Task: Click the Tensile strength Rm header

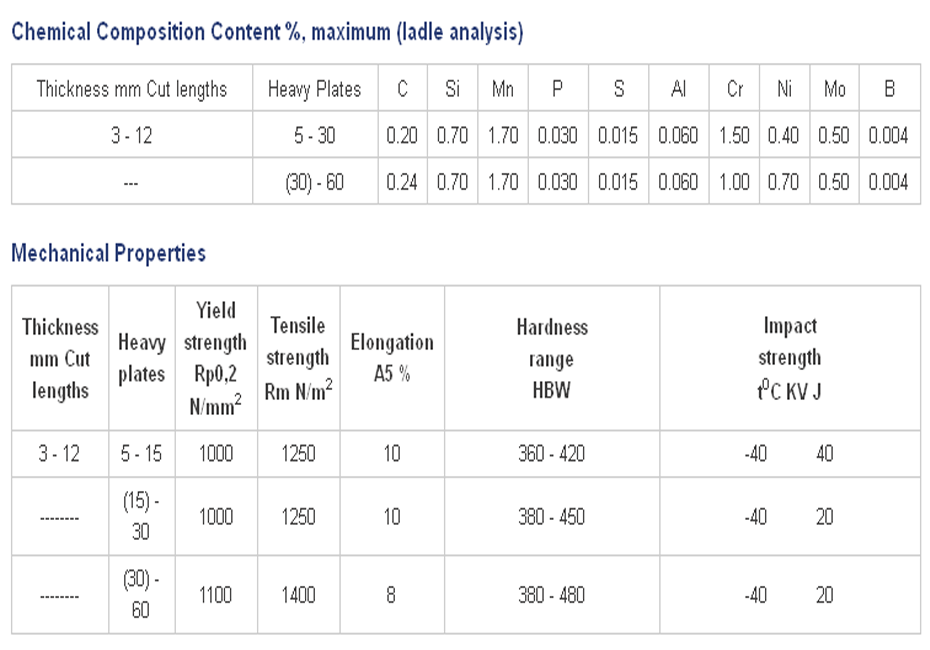Action: coord(298,358)
